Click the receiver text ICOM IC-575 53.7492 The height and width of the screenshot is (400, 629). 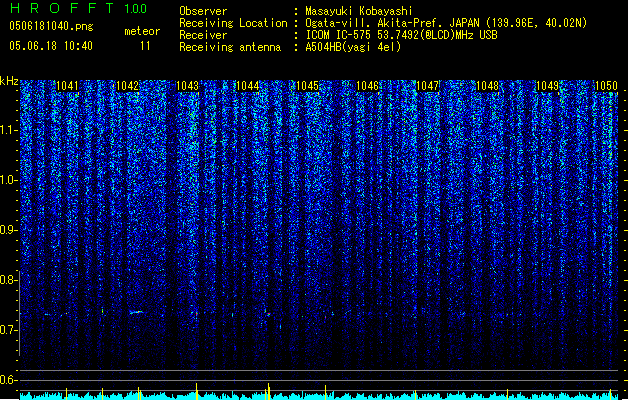[402, 35]
